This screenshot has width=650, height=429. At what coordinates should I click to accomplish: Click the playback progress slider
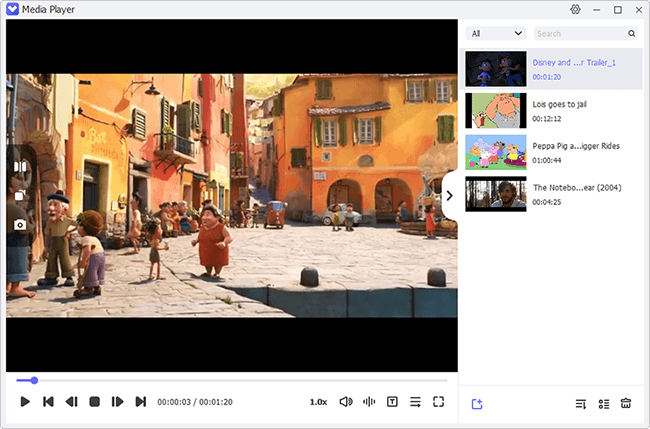(x=231, y=380)
